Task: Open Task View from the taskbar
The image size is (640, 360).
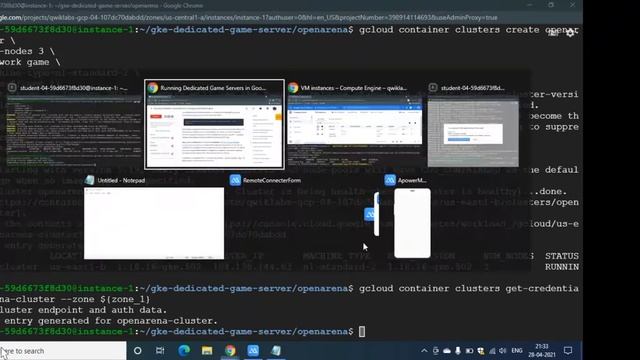Action: [x=160, y=350]
